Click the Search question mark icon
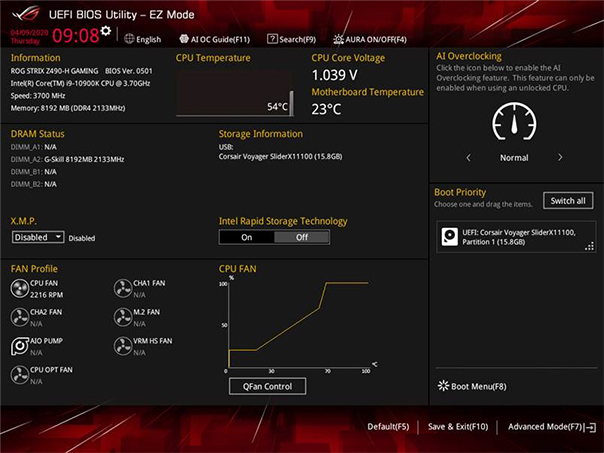This screenshot has width=604, height=453. (x=272, y=39)
